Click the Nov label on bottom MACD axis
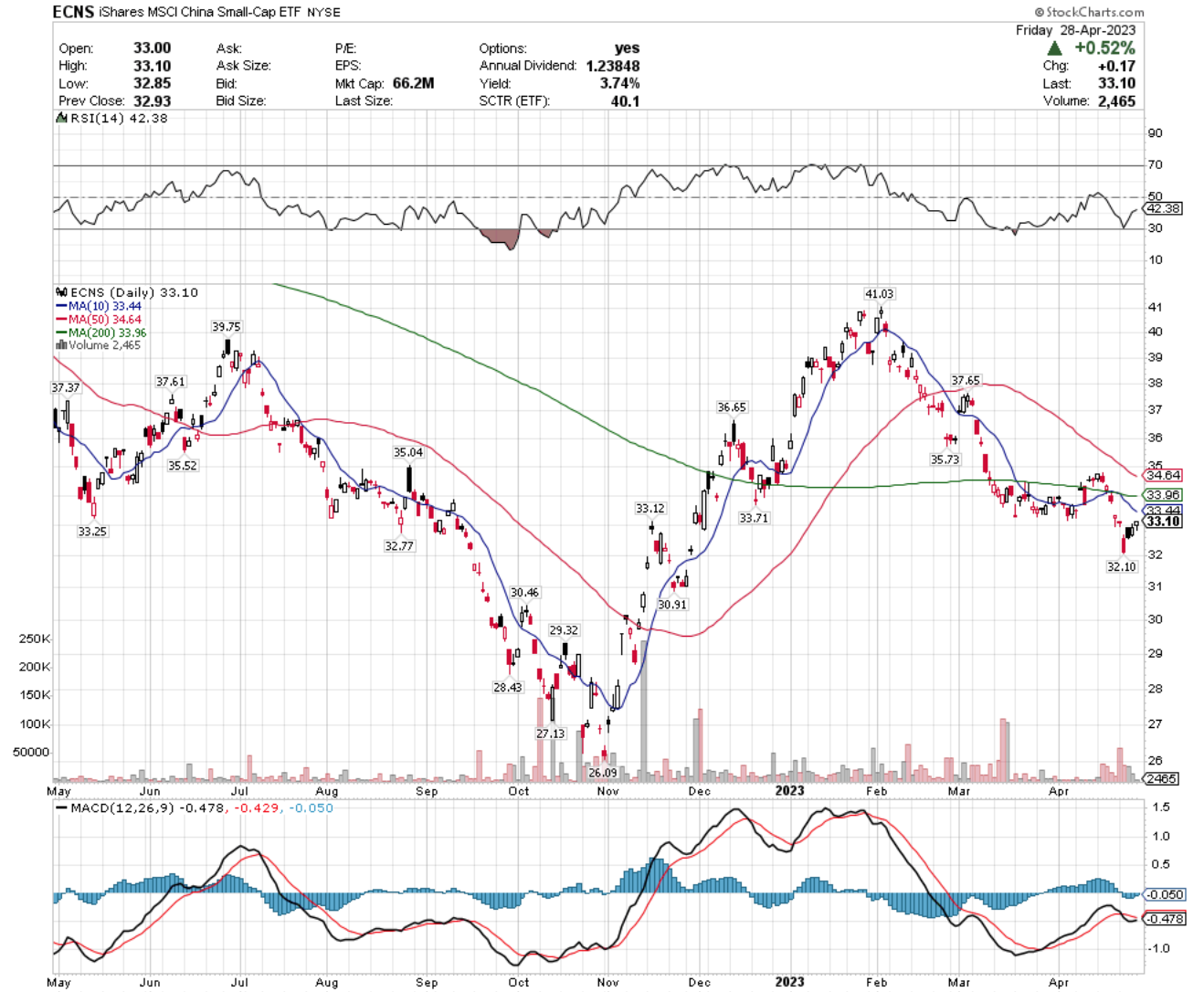This screenshot has width=1204, height=992. point(607,983)
